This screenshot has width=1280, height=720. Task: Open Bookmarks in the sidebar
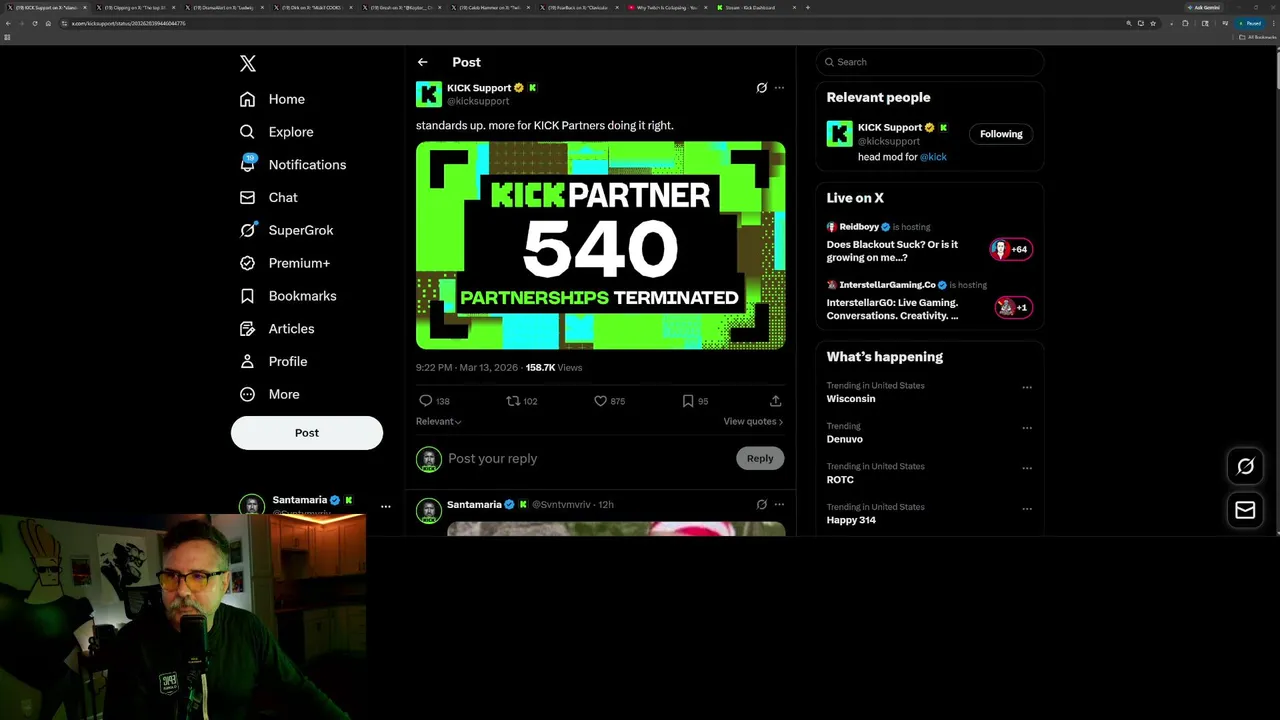click(x=287, y=296)
